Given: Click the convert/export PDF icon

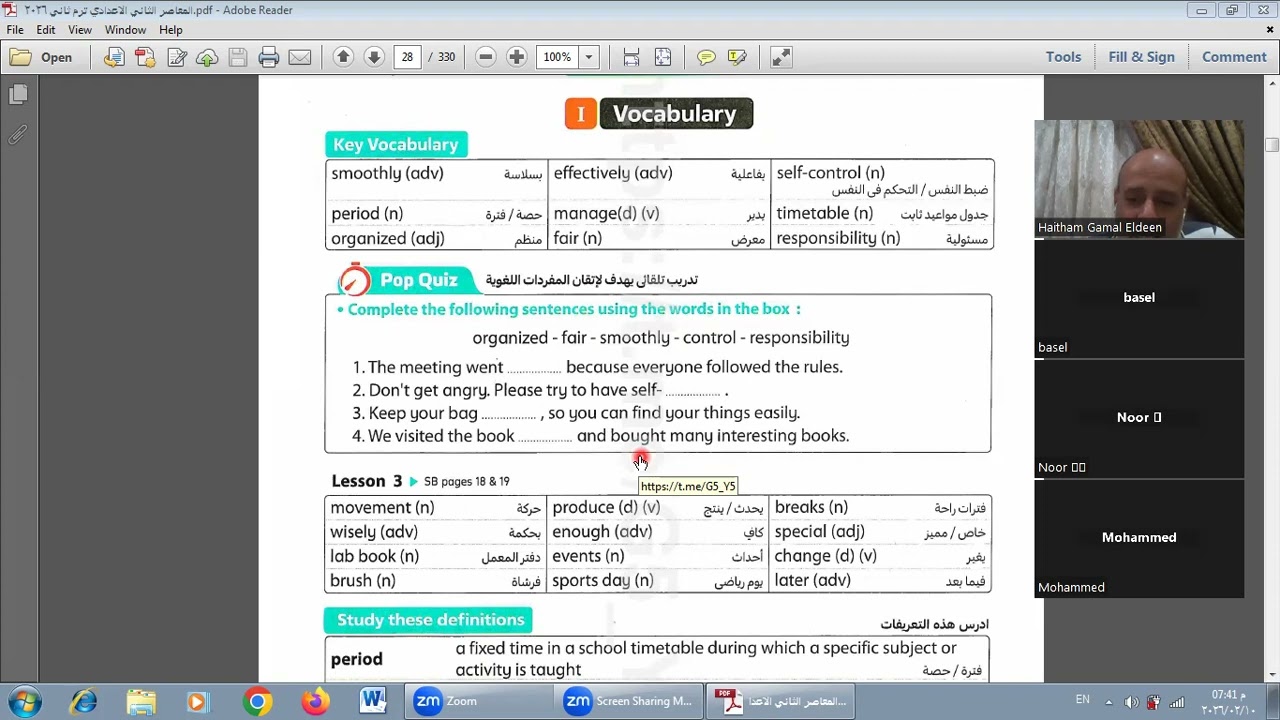Looking at the screenshot, I should click(114, 57).
